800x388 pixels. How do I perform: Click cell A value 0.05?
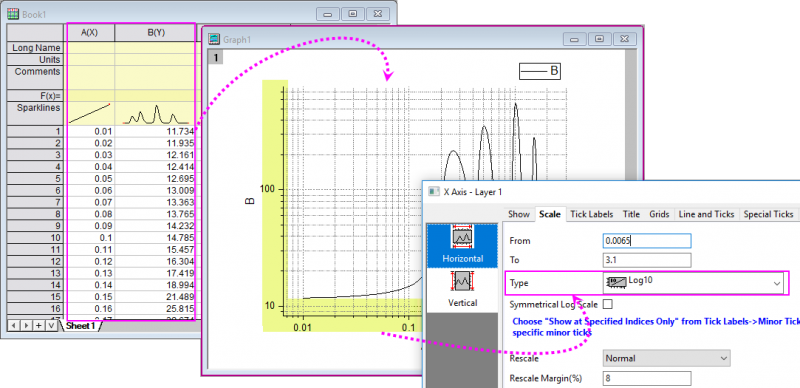[x=89, y=179]
